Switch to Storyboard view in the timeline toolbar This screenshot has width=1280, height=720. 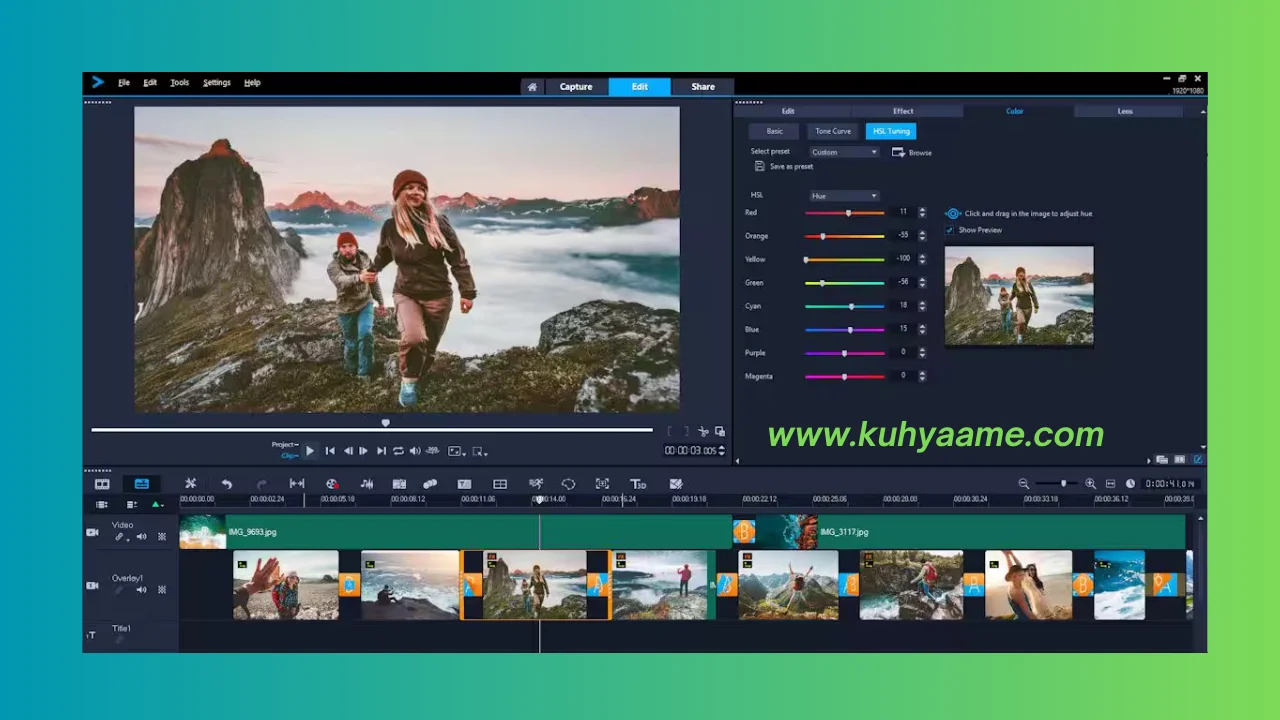point(102,484)
